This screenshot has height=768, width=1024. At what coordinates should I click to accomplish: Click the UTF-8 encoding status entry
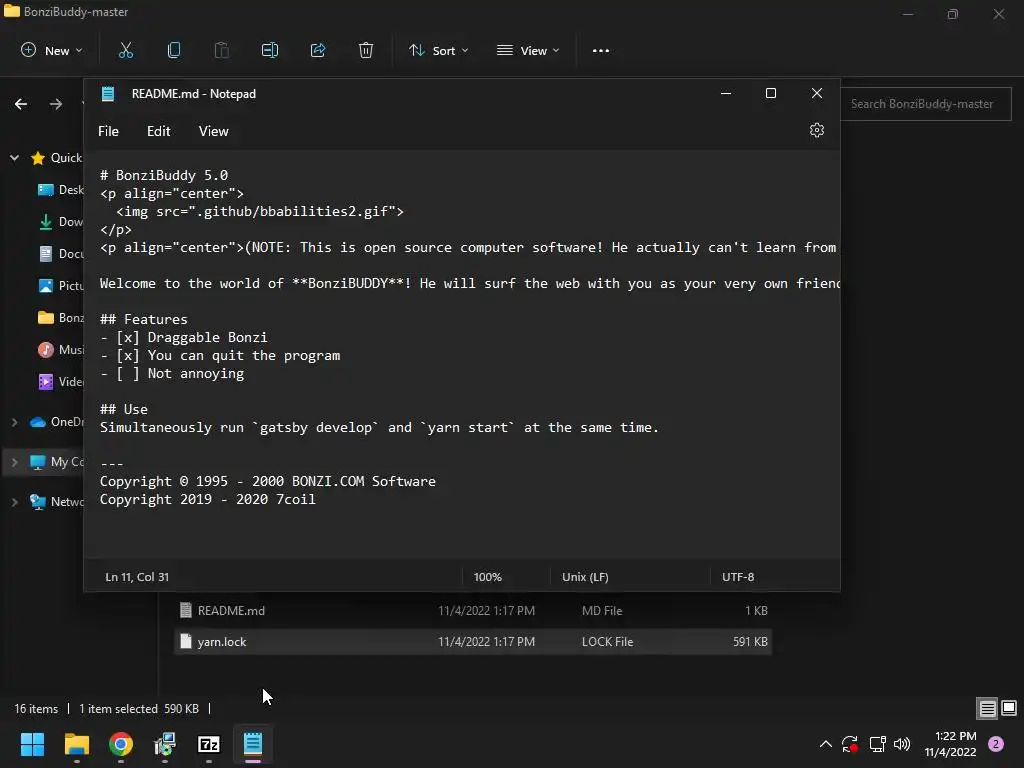click(738, 577)
